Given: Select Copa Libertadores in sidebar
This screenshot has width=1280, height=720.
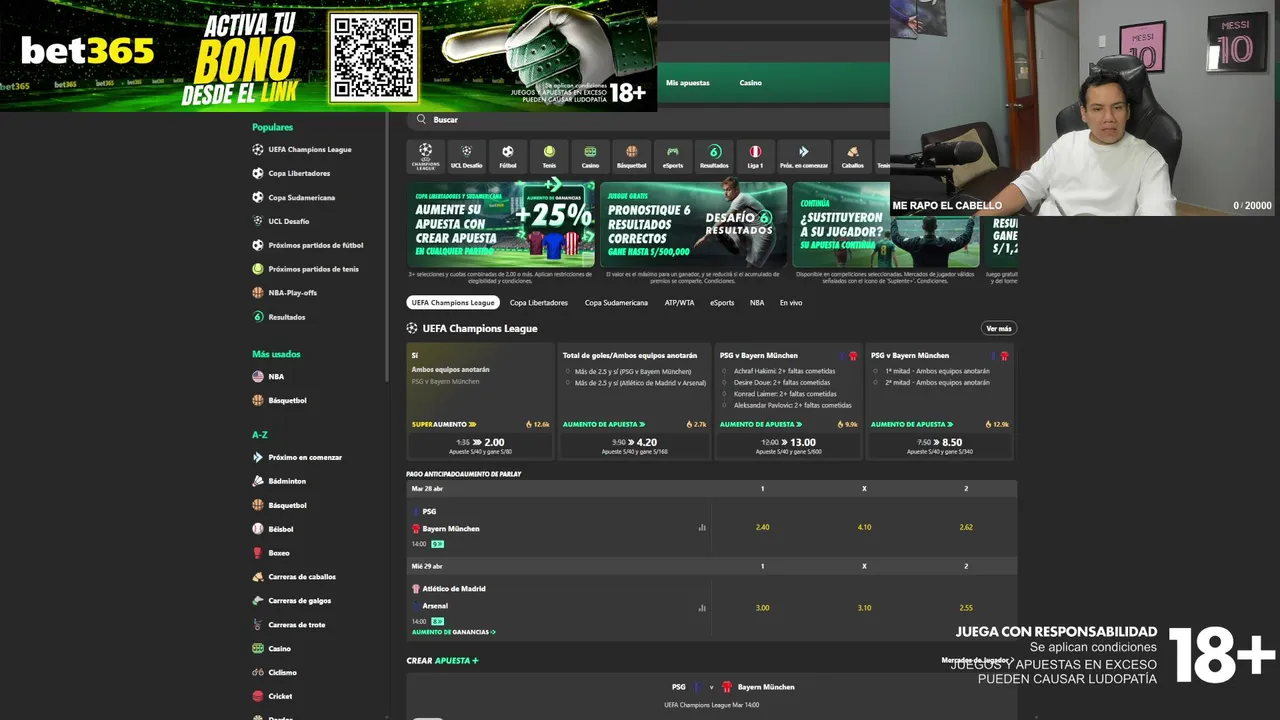Looking at the screenshot, I should (x=298, y=174).
